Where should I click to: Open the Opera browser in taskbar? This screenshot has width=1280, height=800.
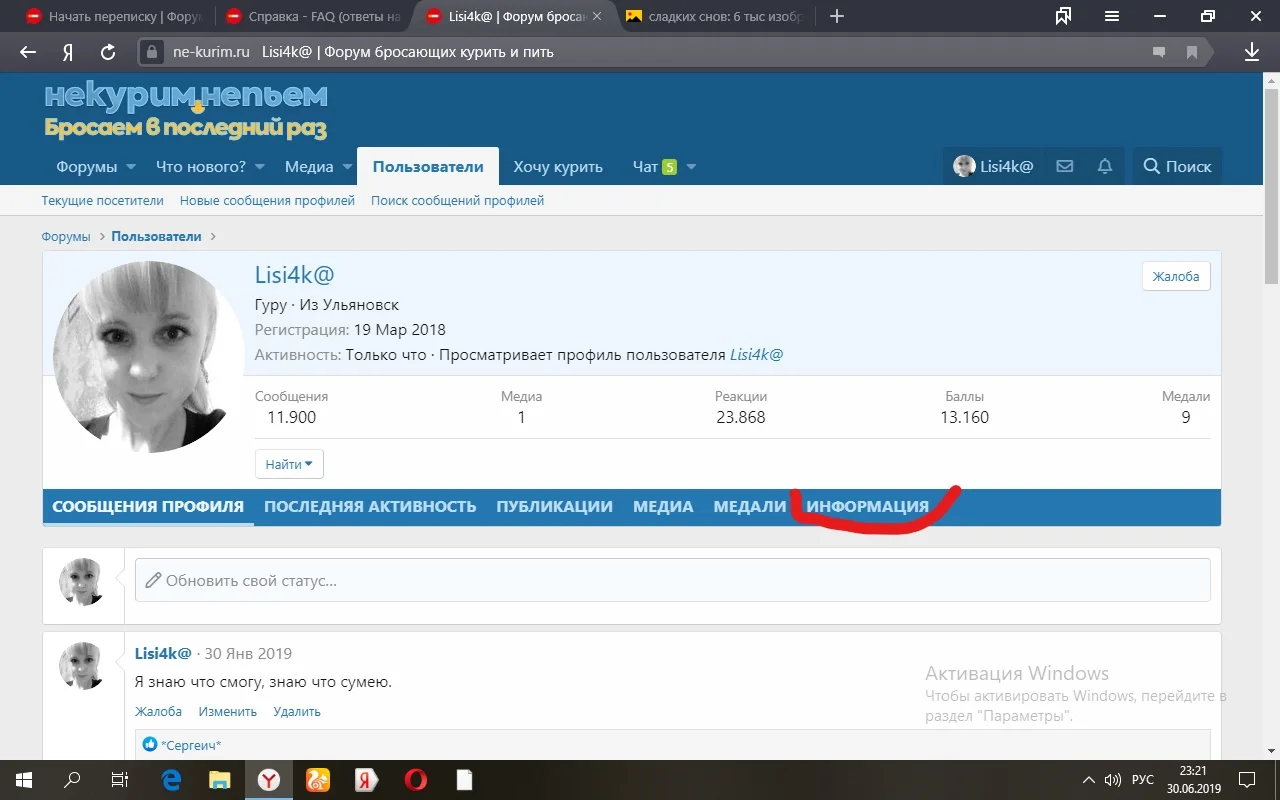[x=415, y=780]
